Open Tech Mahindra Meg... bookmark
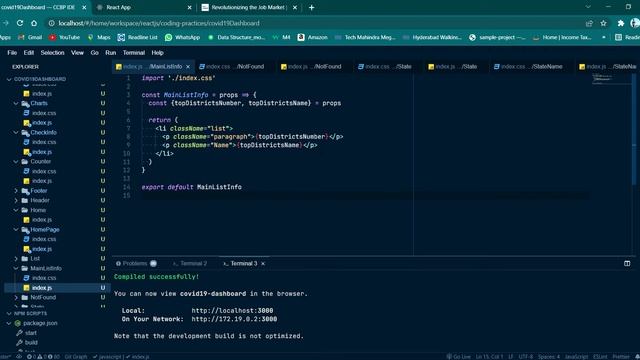The width and height of the screenshot is (640, 360). (x=365, y=37)
